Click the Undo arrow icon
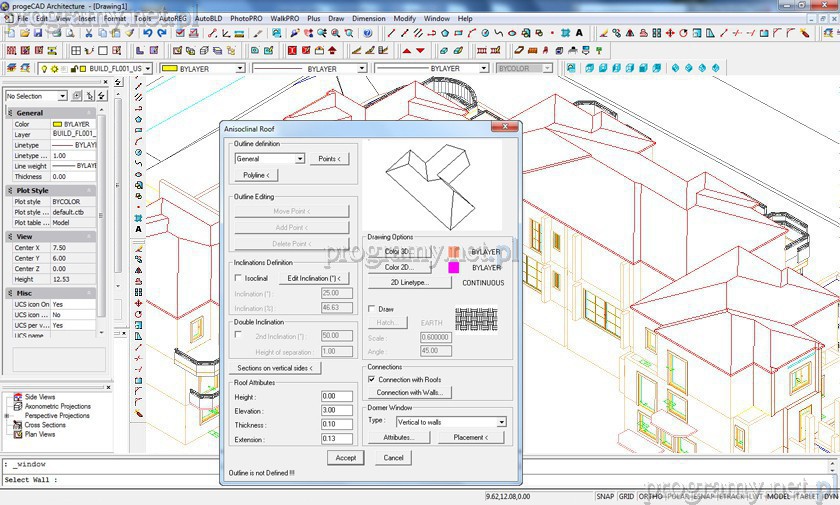This screenshot has height=505, width=840. click(x=148, y=33)
